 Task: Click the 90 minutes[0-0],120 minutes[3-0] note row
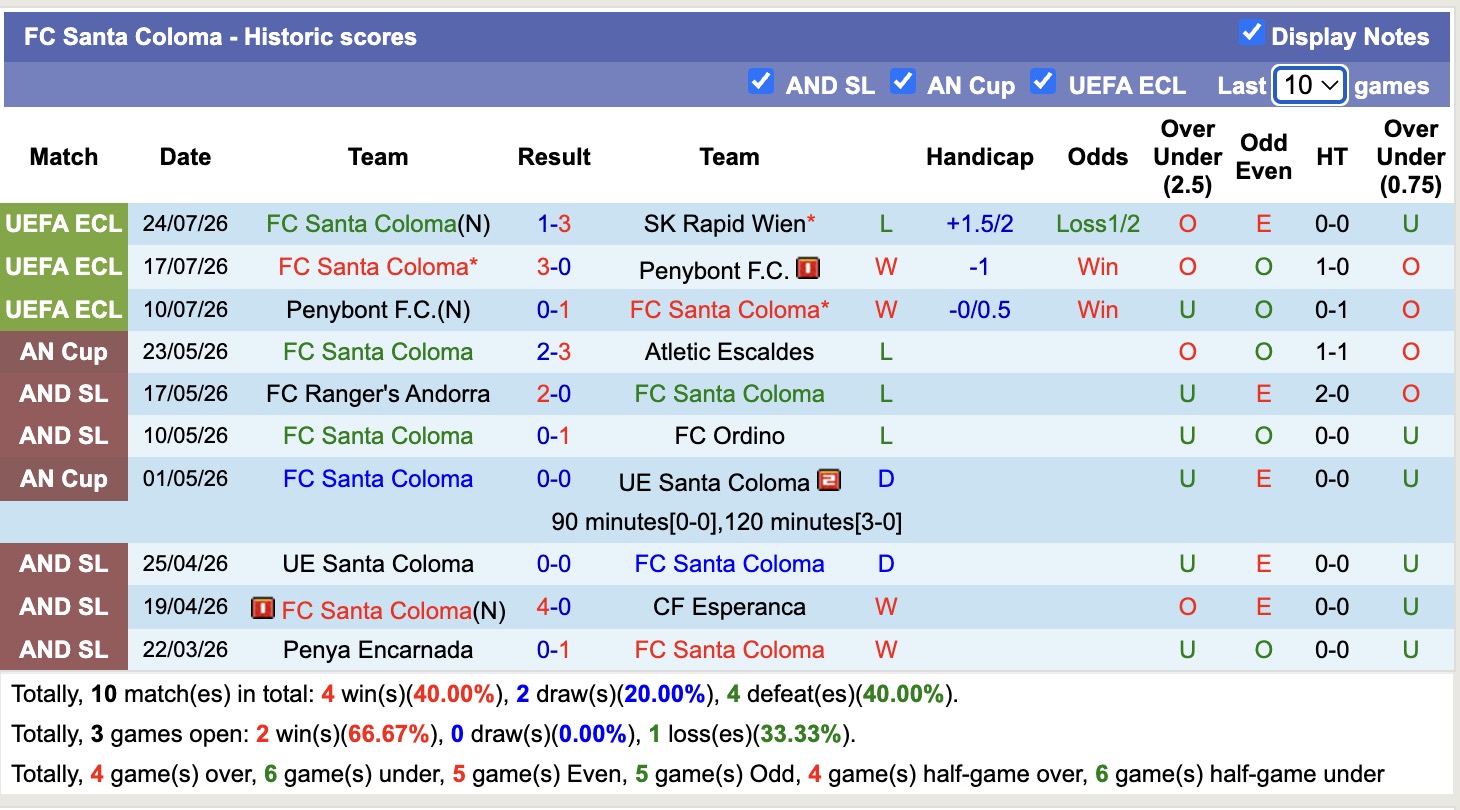pos(727,522)
